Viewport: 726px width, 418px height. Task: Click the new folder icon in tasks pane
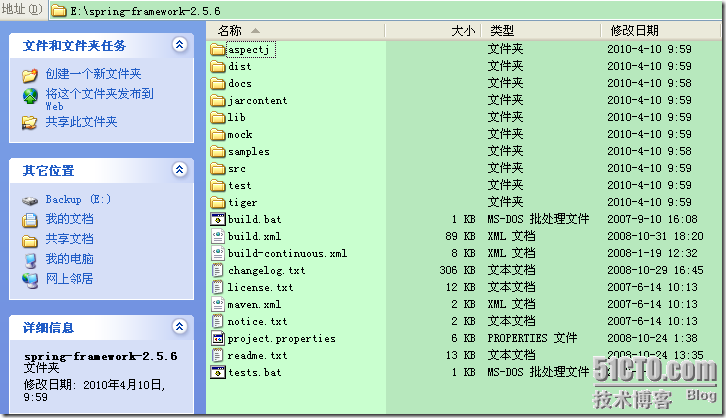click(30, 75)
